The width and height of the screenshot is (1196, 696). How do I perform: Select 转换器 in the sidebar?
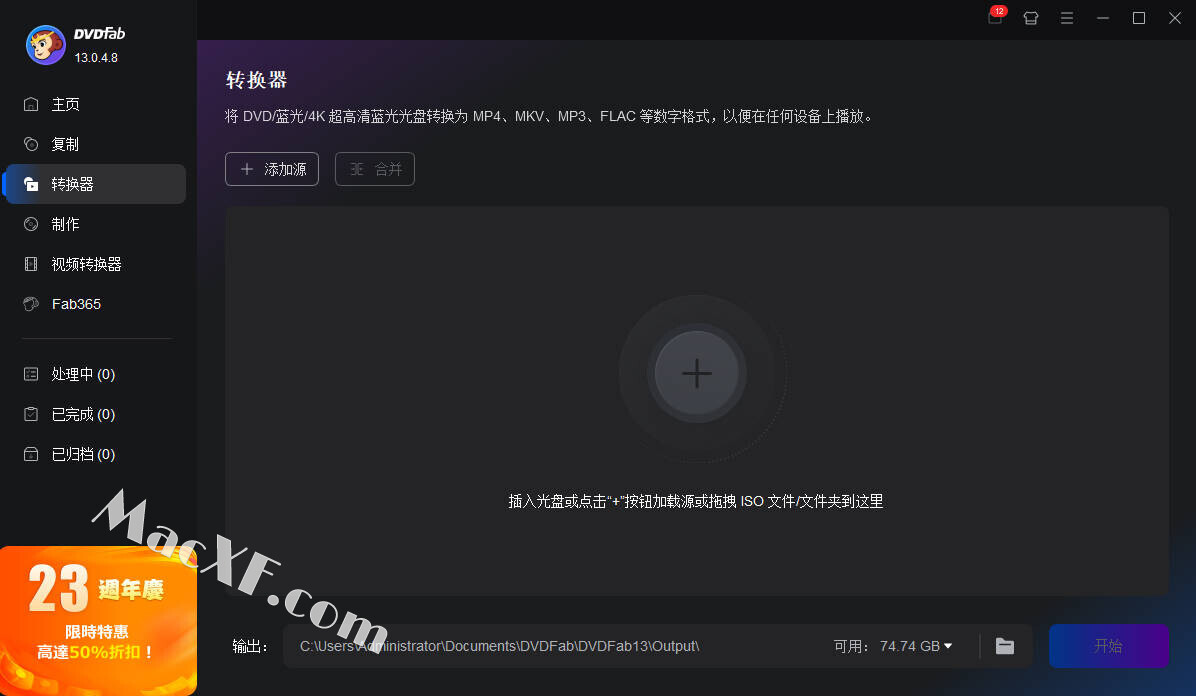72,184
